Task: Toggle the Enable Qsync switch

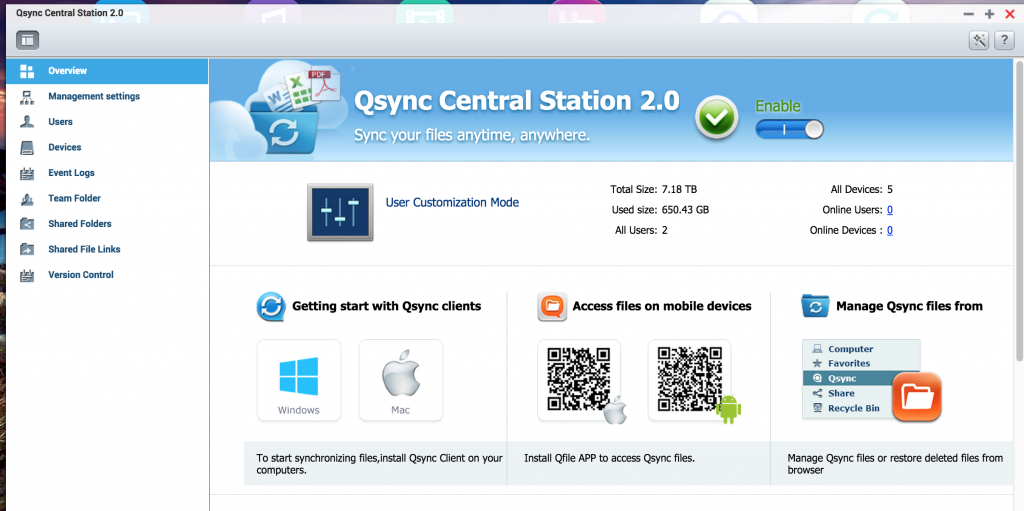Action: 789,129
